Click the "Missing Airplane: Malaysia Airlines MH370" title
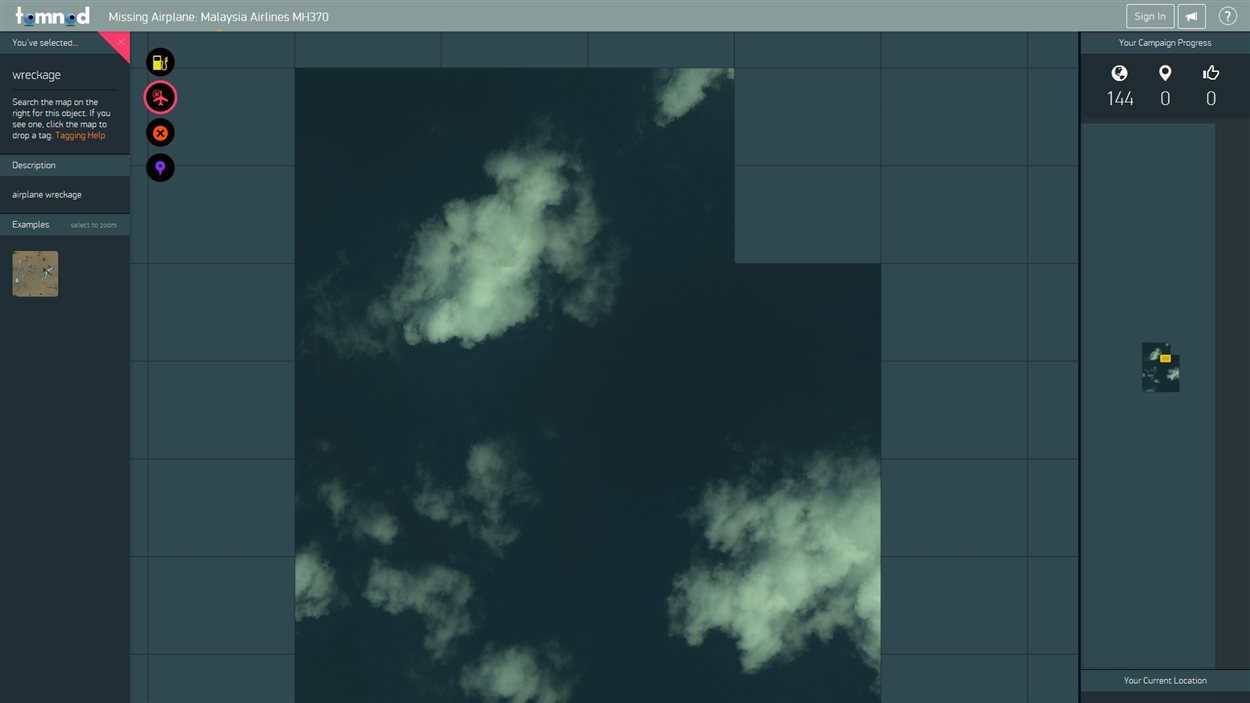 click(x=219, y=17)
